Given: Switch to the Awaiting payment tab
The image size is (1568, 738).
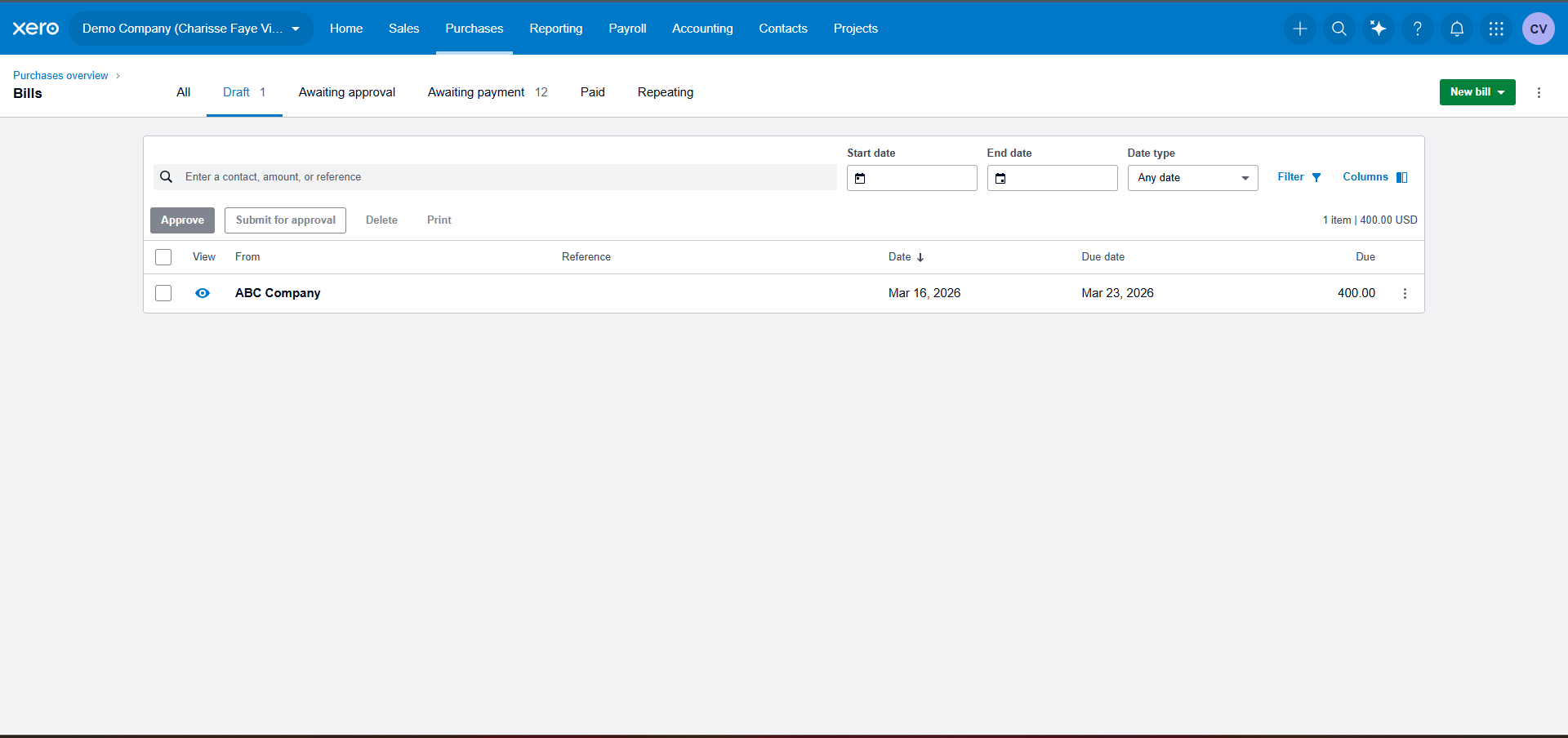Looking at the screenshot, I should click(x=488, y=92).
